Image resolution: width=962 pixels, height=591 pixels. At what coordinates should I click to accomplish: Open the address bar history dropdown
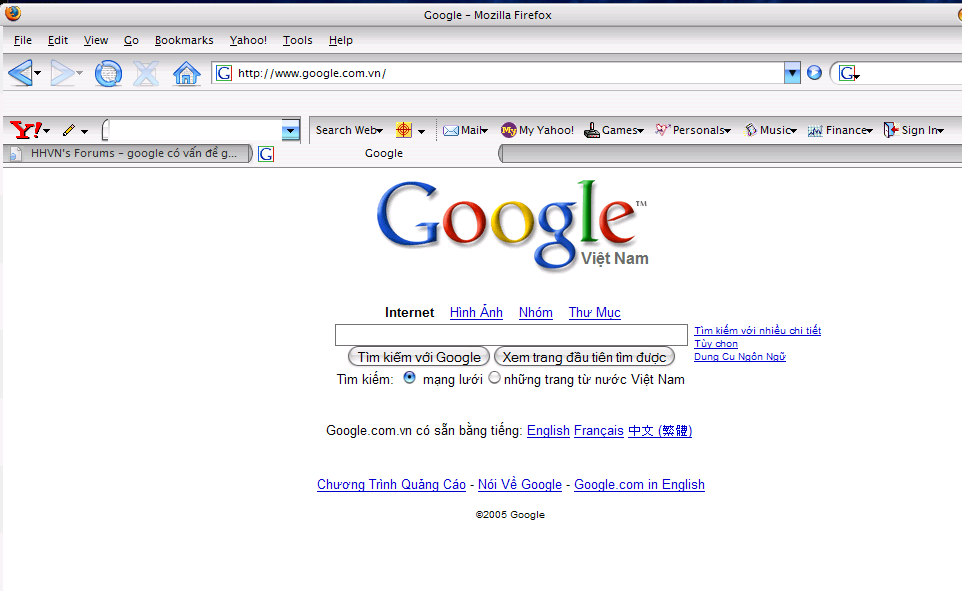click(793, 72)
